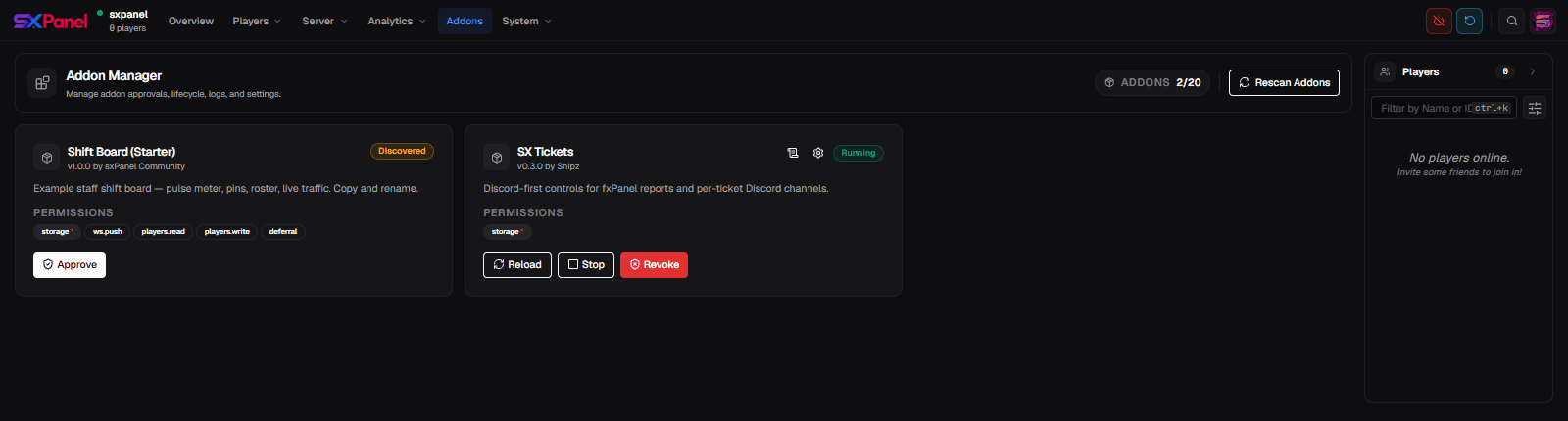
Task: Click the Running status badge
Action: 858,153
